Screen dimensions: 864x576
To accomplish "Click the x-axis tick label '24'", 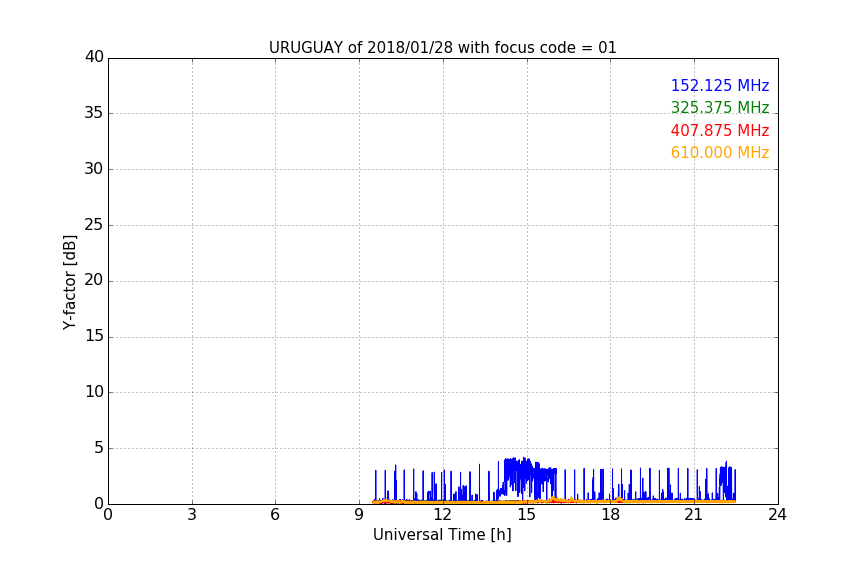I will click(x=777, y=515).
